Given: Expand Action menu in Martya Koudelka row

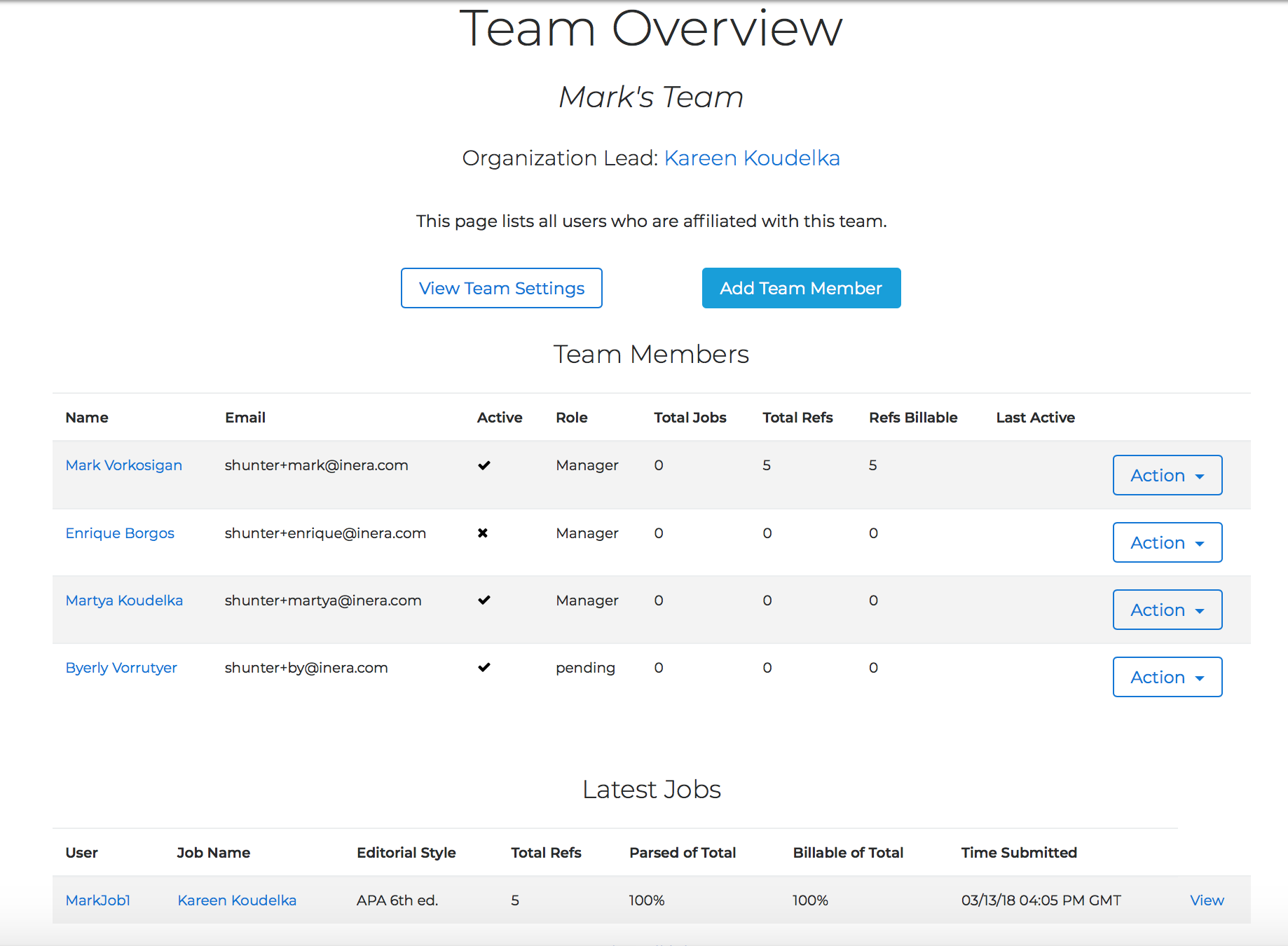Looking at the screenshot, I should (x=1167, y=610).
